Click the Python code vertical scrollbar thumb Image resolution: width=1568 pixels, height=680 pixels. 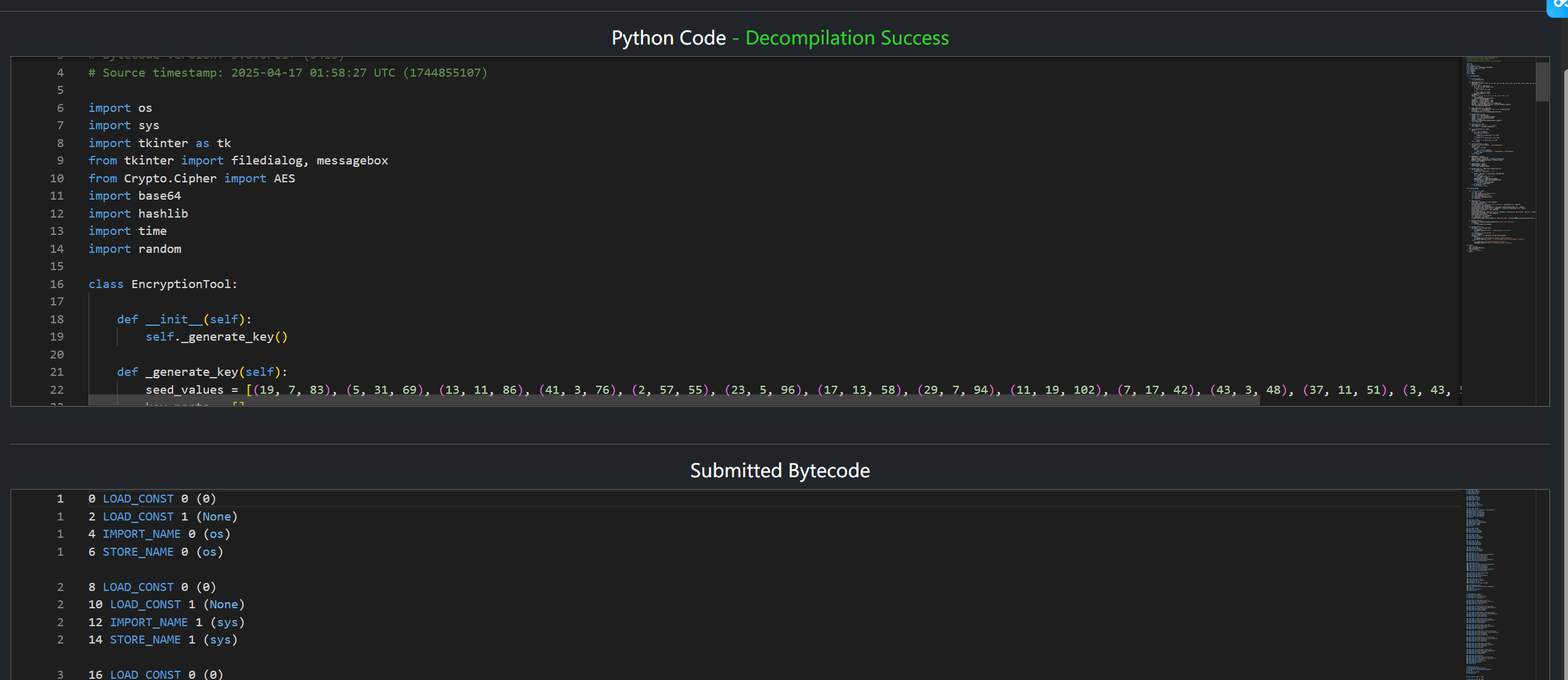[x=1542, y=80]
